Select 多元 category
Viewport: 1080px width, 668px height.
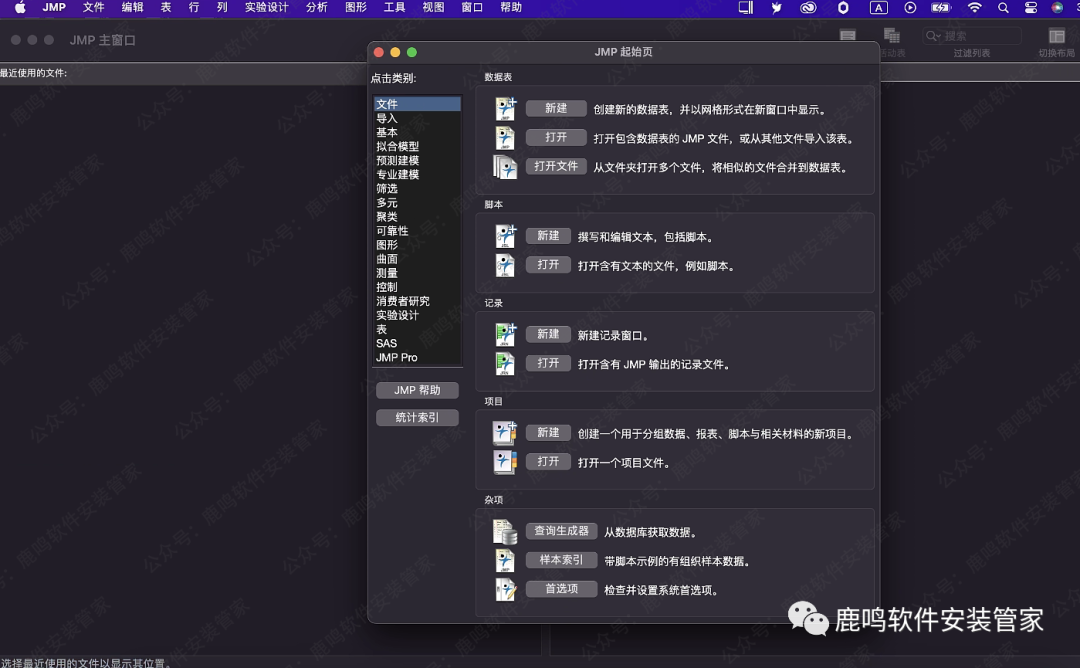[x=417, y=202]
